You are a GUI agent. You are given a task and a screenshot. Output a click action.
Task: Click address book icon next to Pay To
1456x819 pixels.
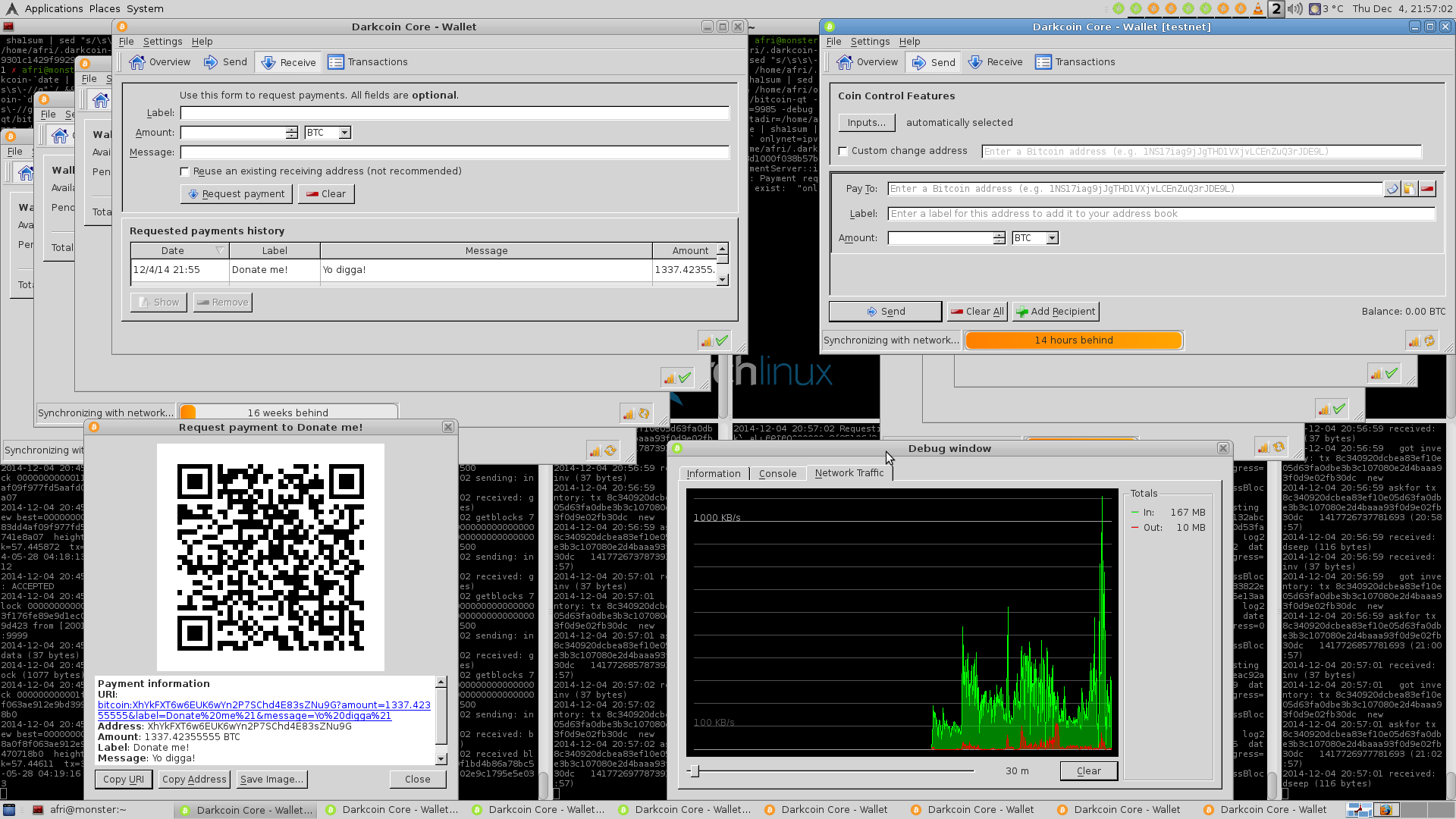pos(1392,189)
